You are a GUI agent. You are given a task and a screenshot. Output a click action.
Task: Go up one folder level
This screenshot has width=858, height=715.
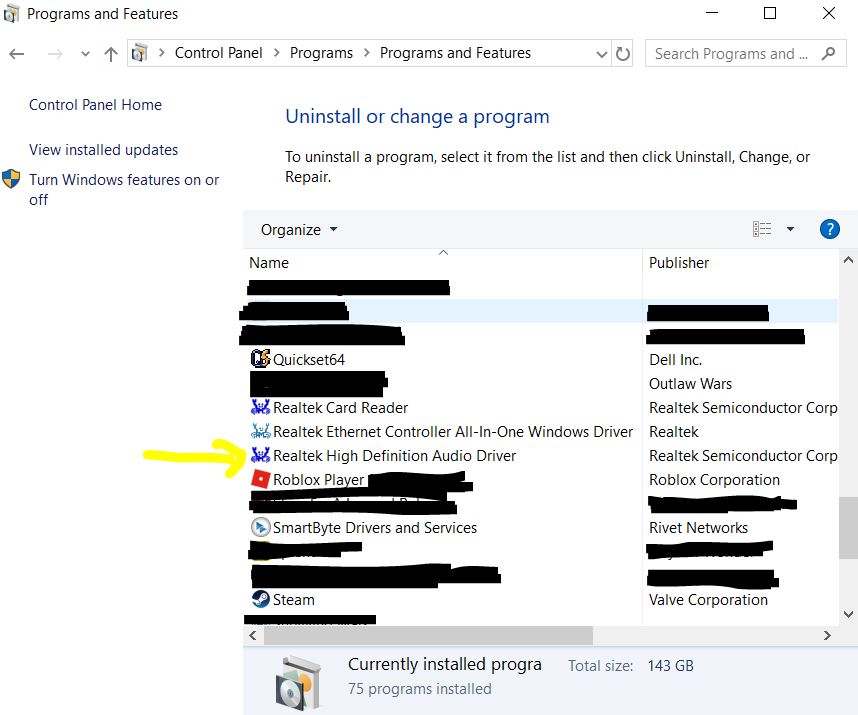(111, 54)
